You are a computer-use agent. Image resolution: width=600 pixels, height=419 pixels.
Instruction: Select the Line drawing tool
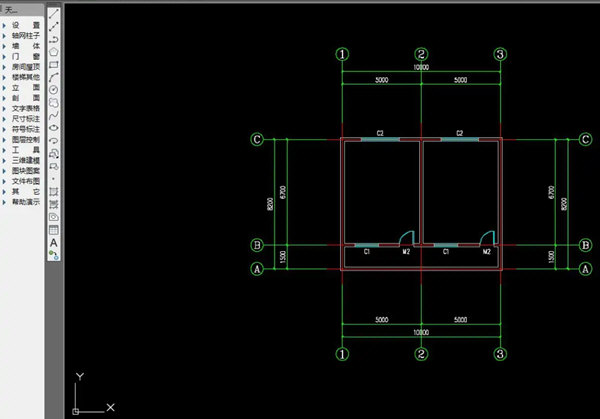(x=54, y=14)
